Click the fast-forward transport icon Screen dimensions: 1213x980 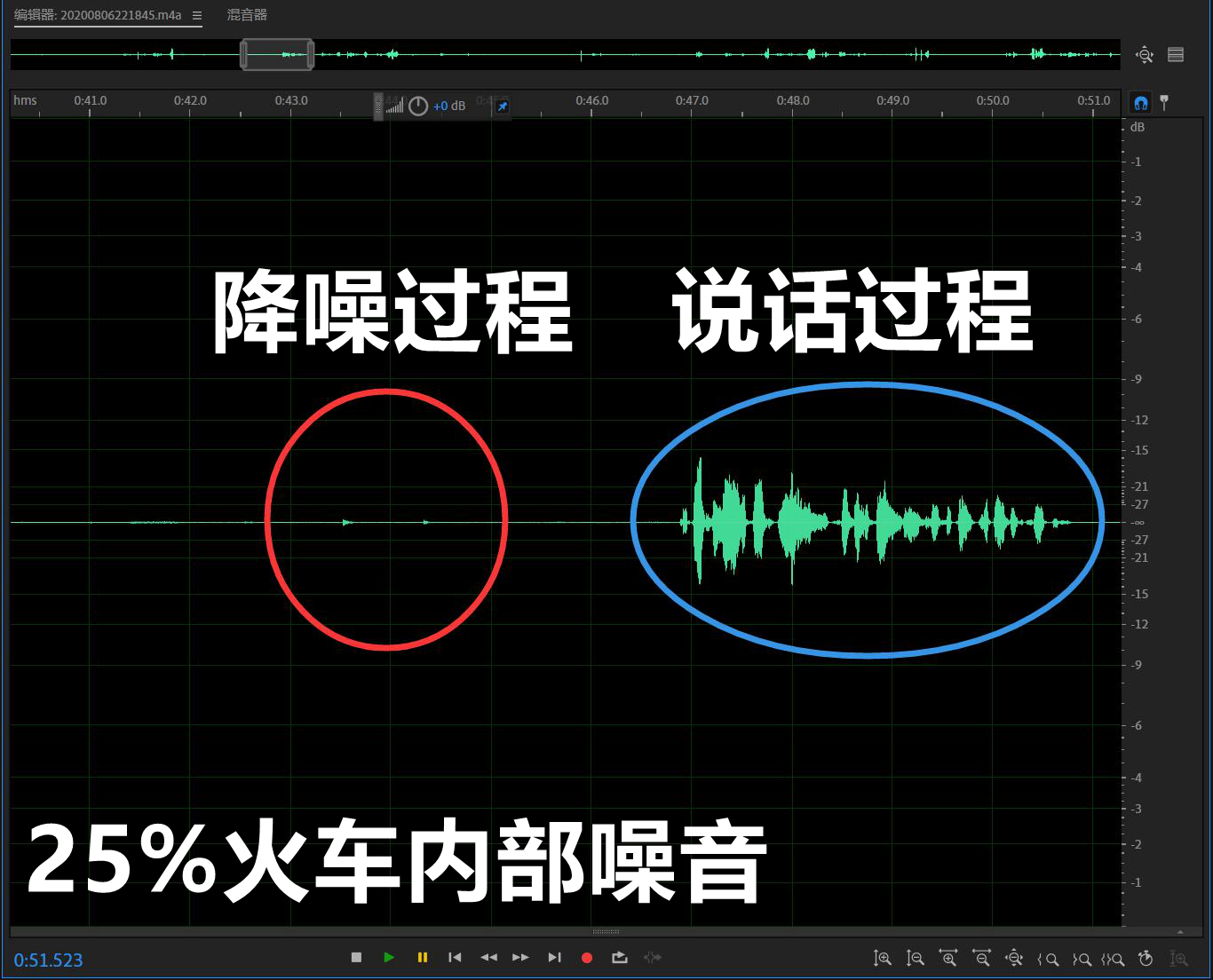click(521, 957)
